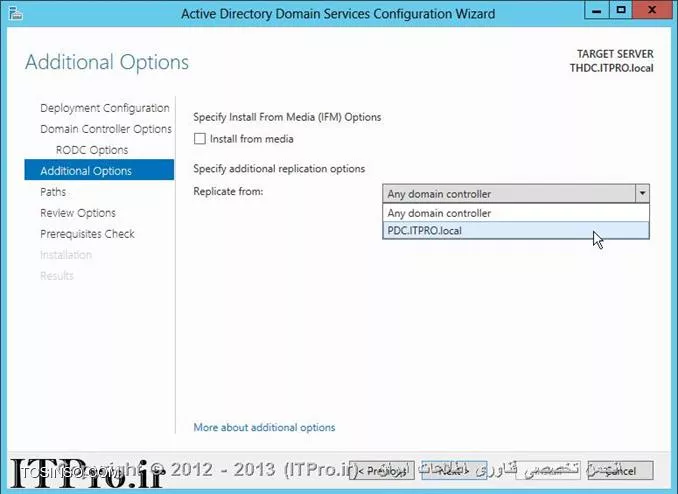Click the Additional Options page heading
Image resolution: width=678 pixels, height=494 pixels.
[x=107, y=62]
